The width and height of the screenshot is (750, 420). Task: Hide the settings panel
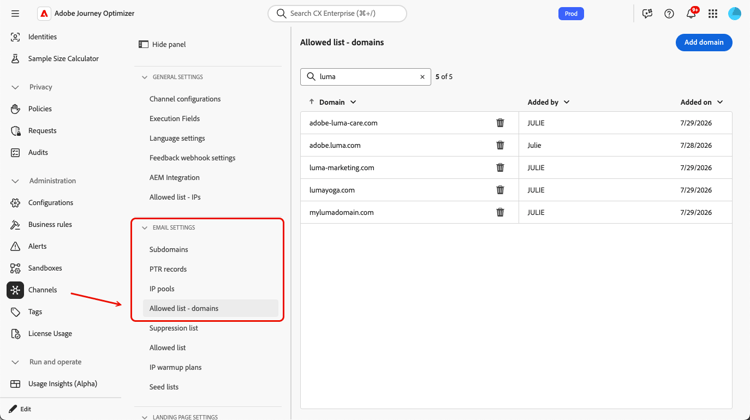point(162,44)
